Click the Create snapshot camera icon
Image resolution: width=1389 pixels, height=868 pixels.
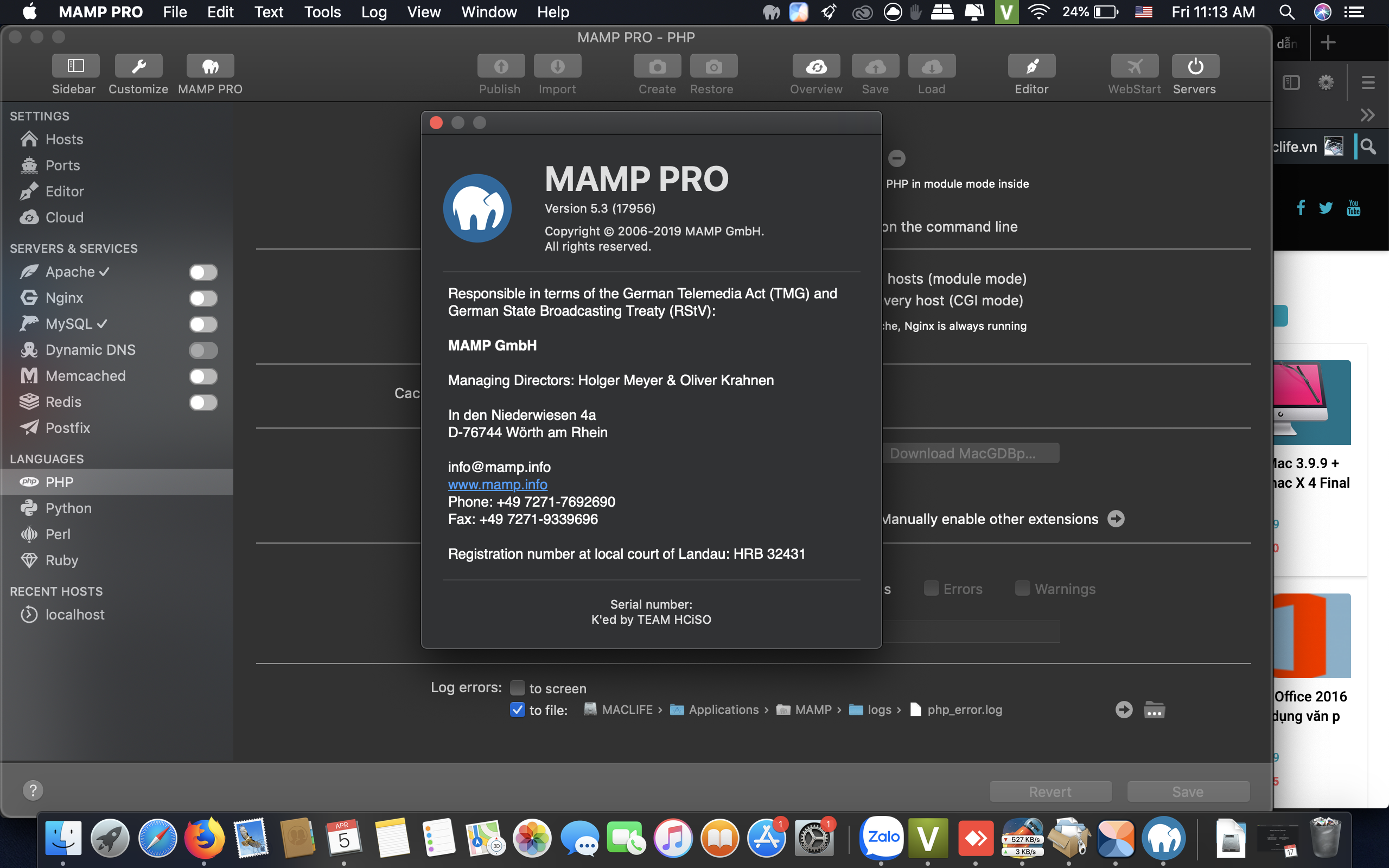pos(657,67)
